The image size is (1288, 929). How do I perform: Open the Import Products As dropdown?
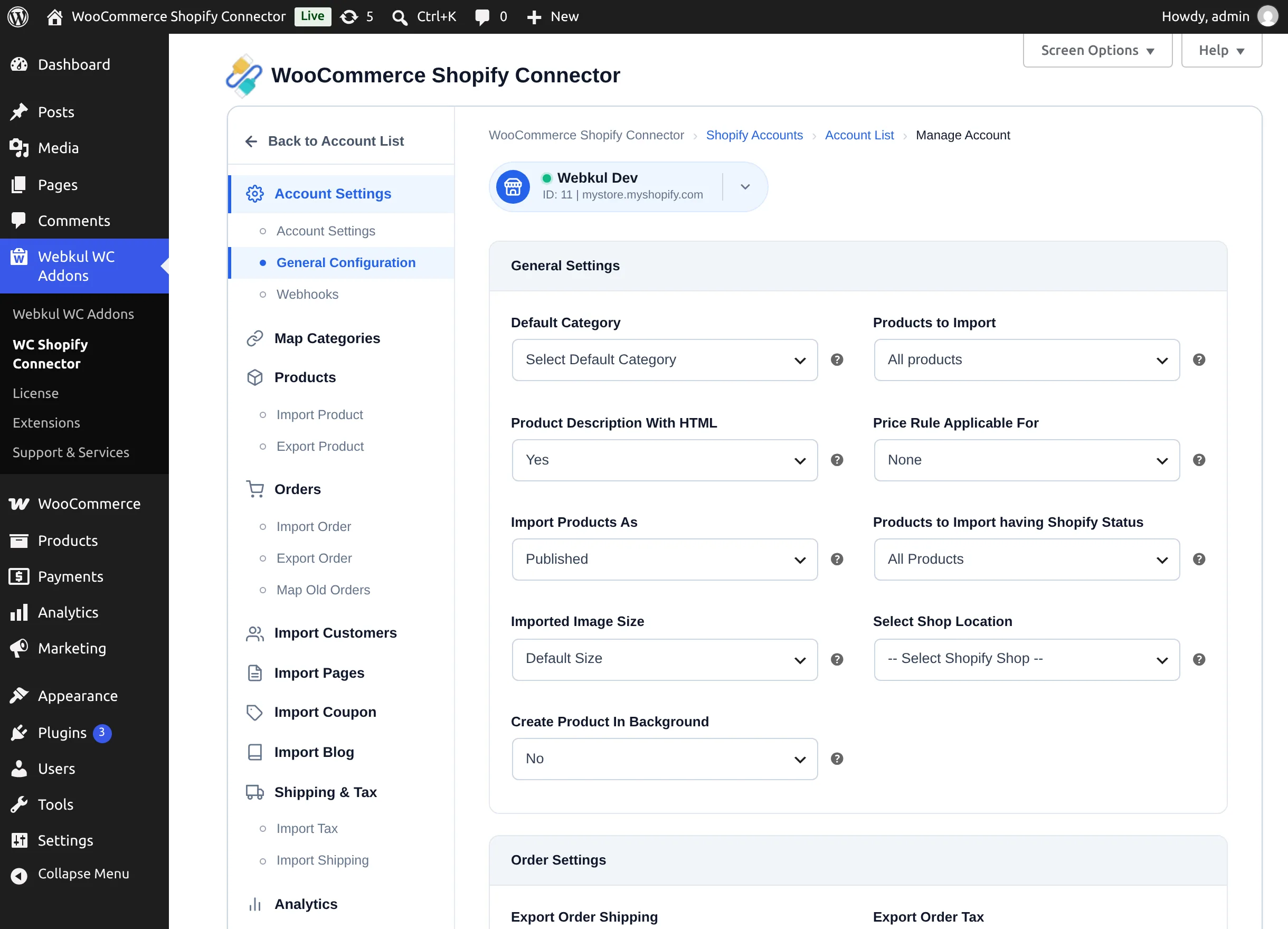point(665,560)
